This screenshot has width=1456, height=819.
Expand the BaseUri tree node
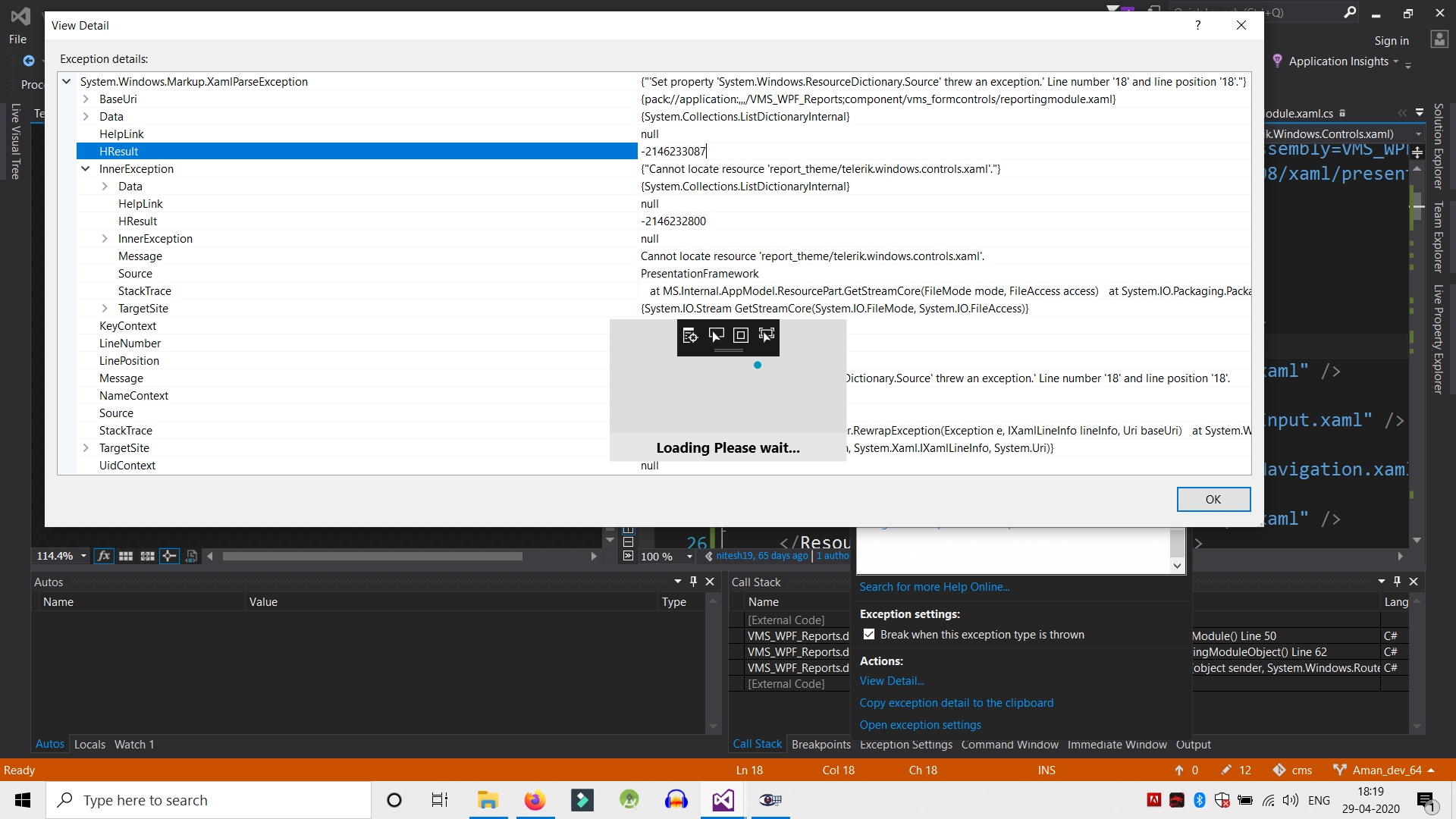point(86,99)
